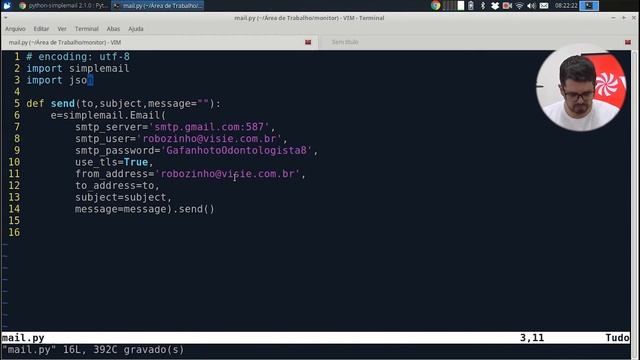Click the white notes panel icon

pyautogui.click(x=461, y=5)
